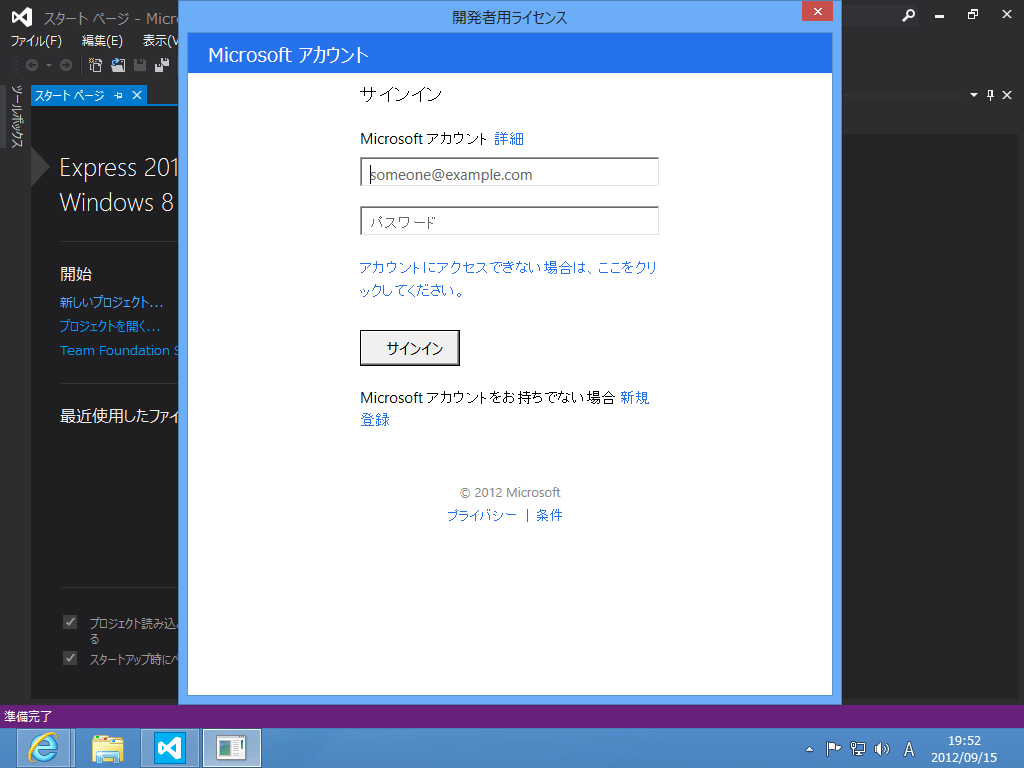The image size is (1024, 768).
Task: Close the スタート ページ tab
Action: (x=137, y=95)
